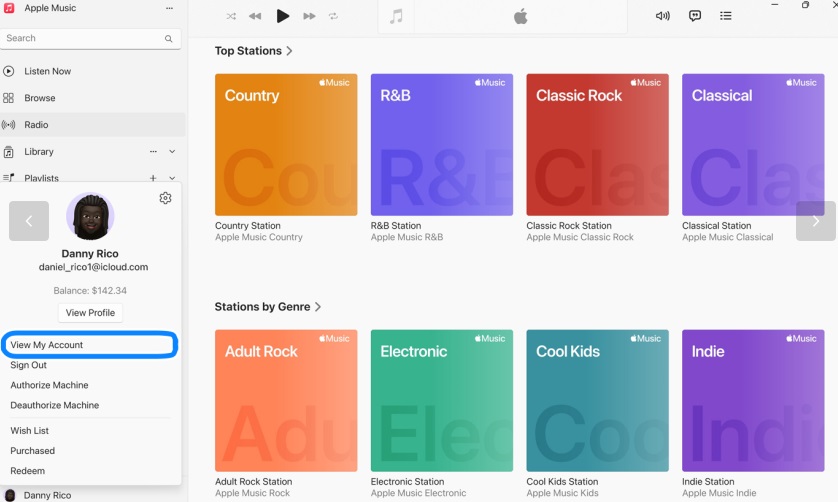Toggle shuffle playback

(x=231, y=16)
